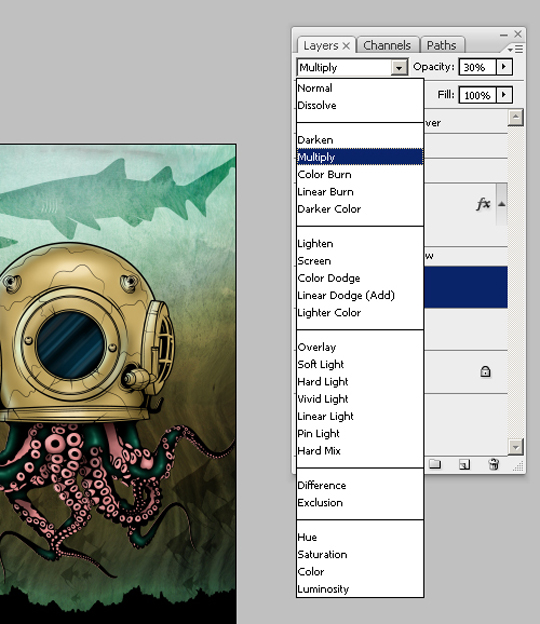This screenshot has width=540, height=624.
Task: Open the Layers panel options menu
Action: (x=515, y=49)
